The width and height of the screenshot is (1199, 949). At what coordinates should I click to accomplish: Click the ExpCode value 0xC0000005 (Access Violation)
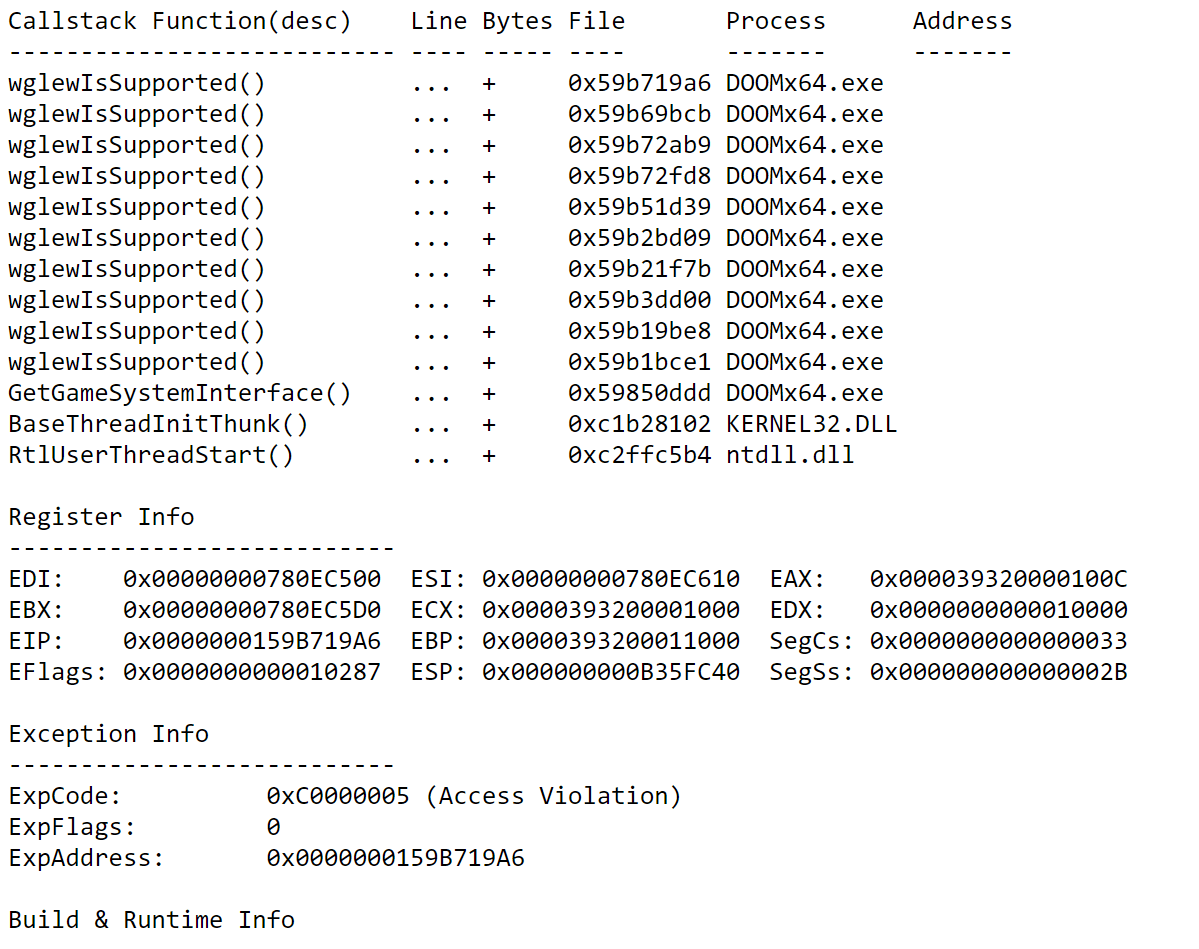(x=474, y=796)
